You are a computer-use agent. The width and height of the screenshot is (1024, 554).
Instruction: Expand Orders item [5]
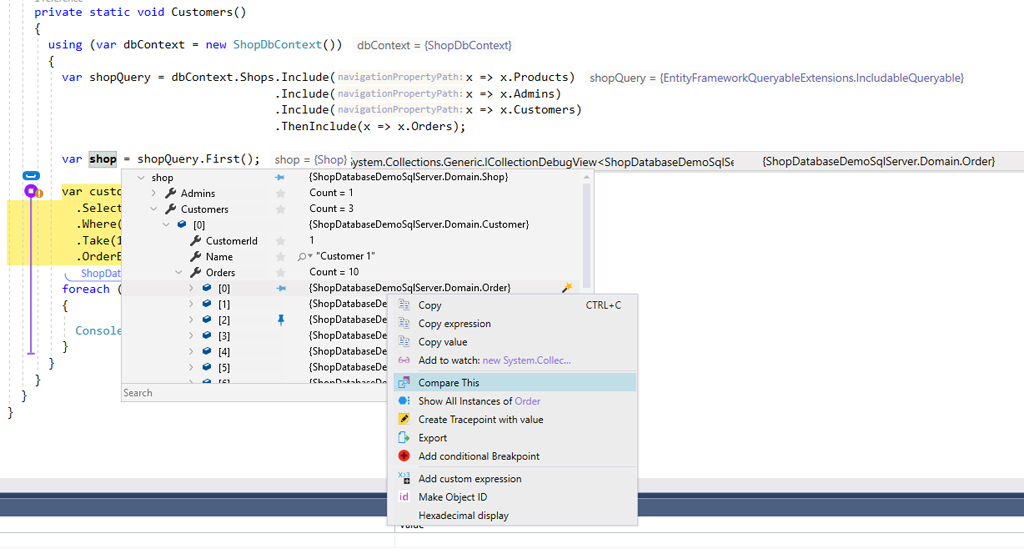click(x=191, y=367)
